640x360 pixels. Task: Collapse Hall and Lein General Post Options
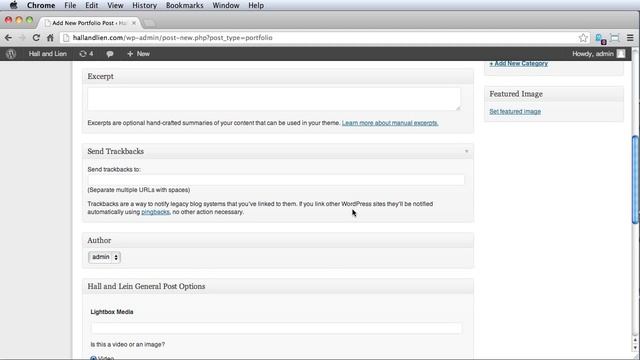pos(278,287)
